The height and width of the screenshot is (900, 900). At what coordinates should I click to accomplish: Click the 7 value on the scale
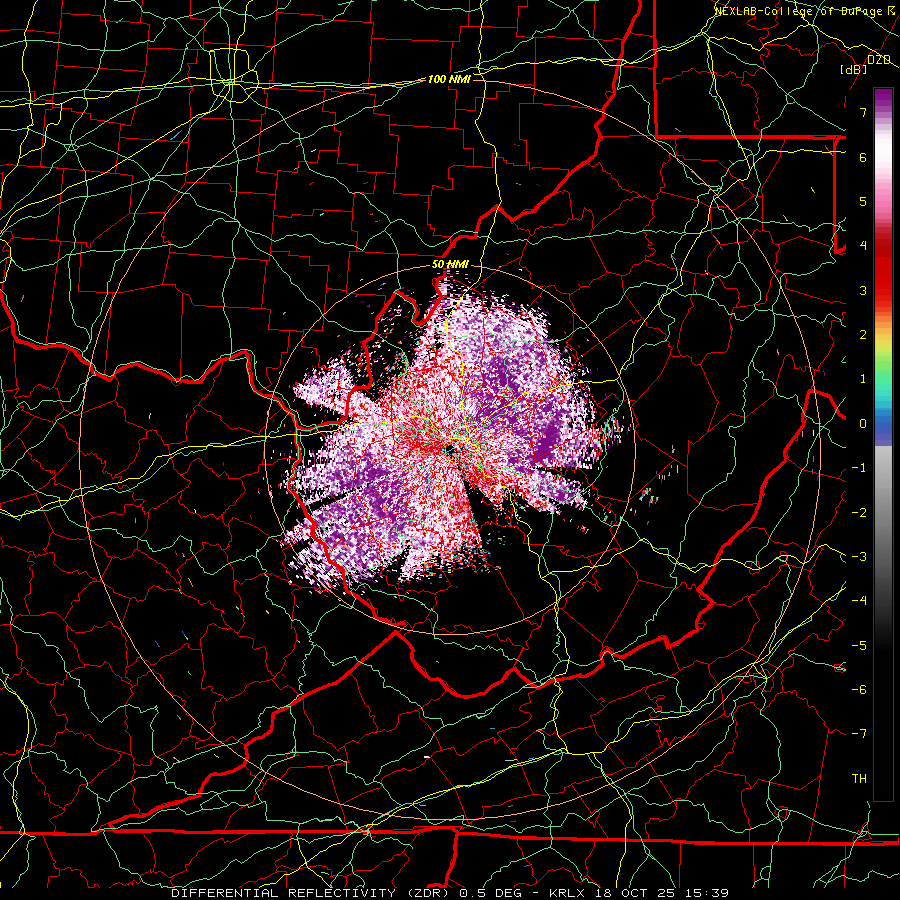(x=863, y=112)
